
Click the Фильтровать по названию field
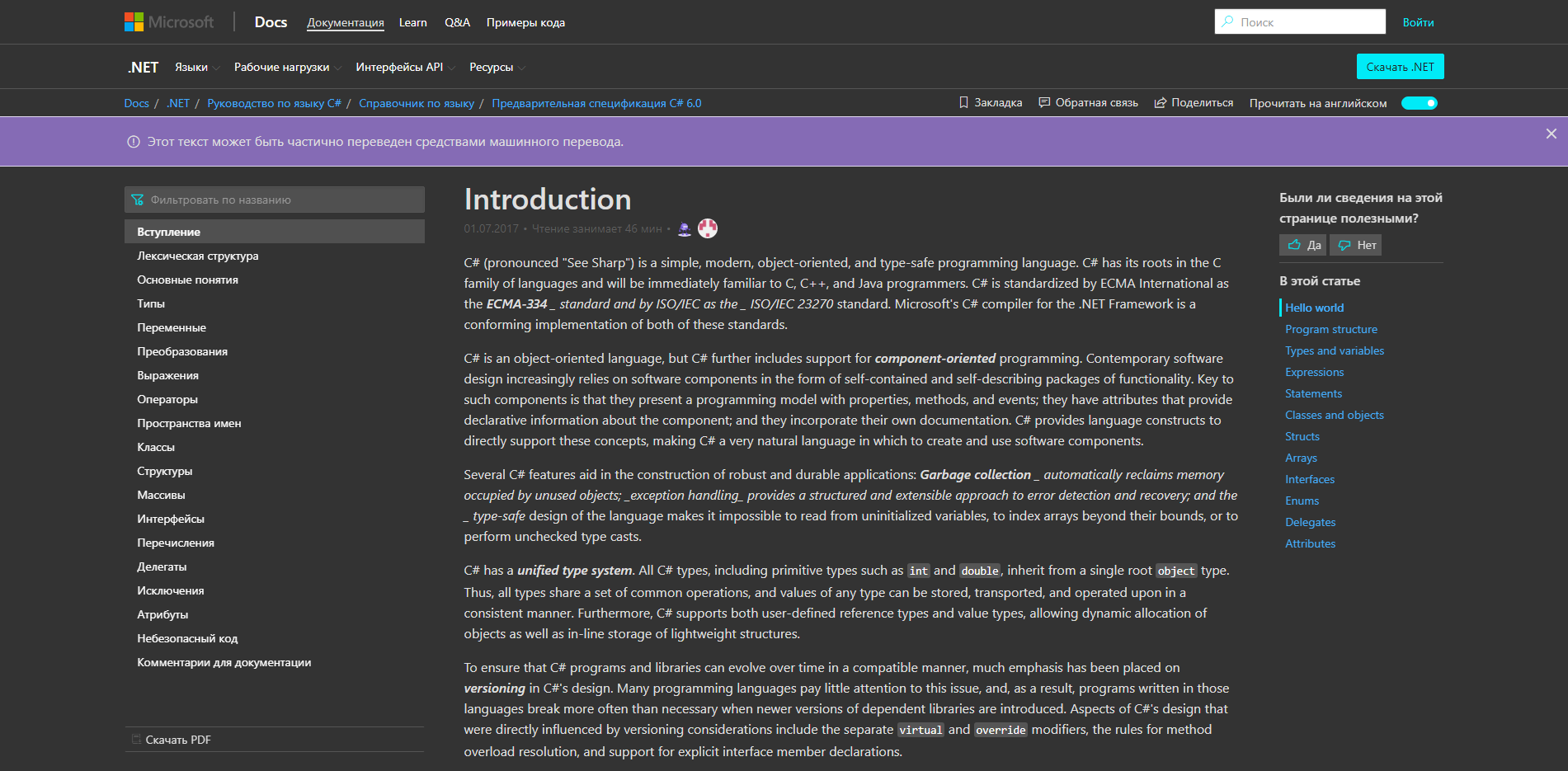[275, 200]
